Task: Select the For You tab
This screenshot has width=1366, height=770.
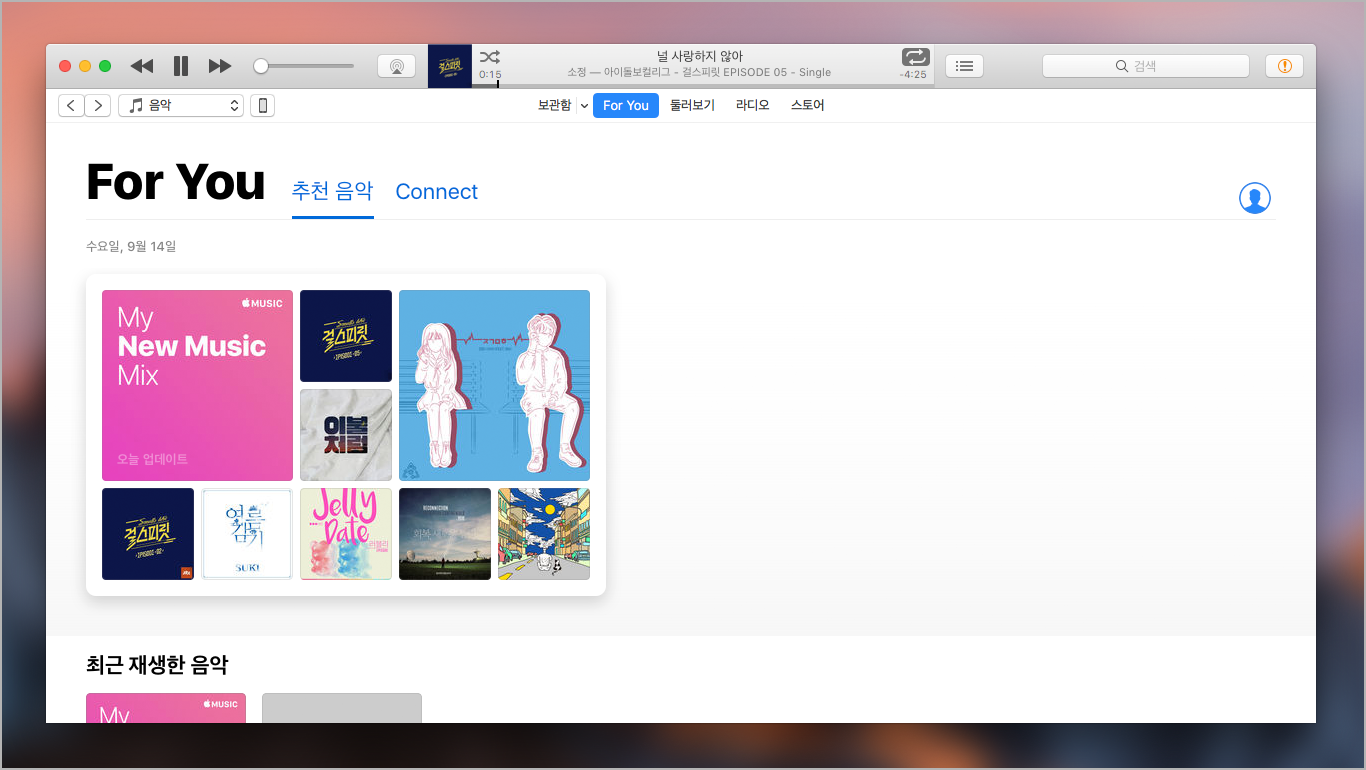Action: (x=626, y=105)
